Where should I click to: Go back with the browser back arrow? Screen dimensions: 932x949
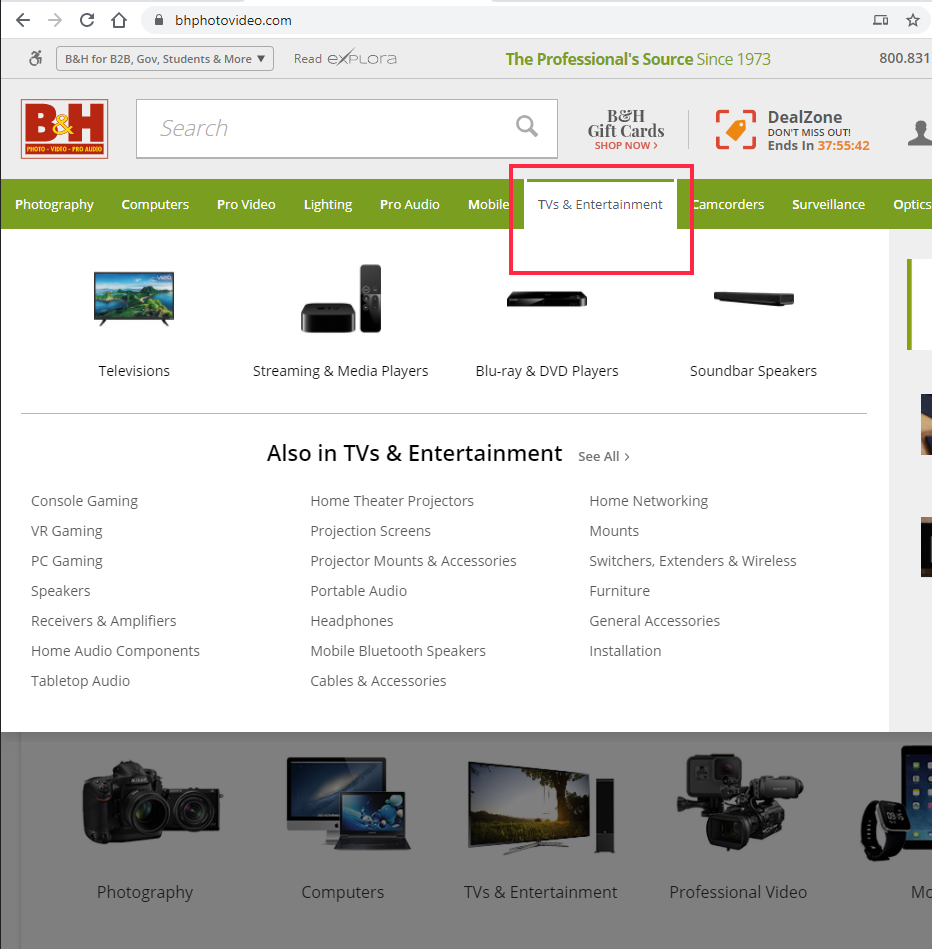[23, 20]
